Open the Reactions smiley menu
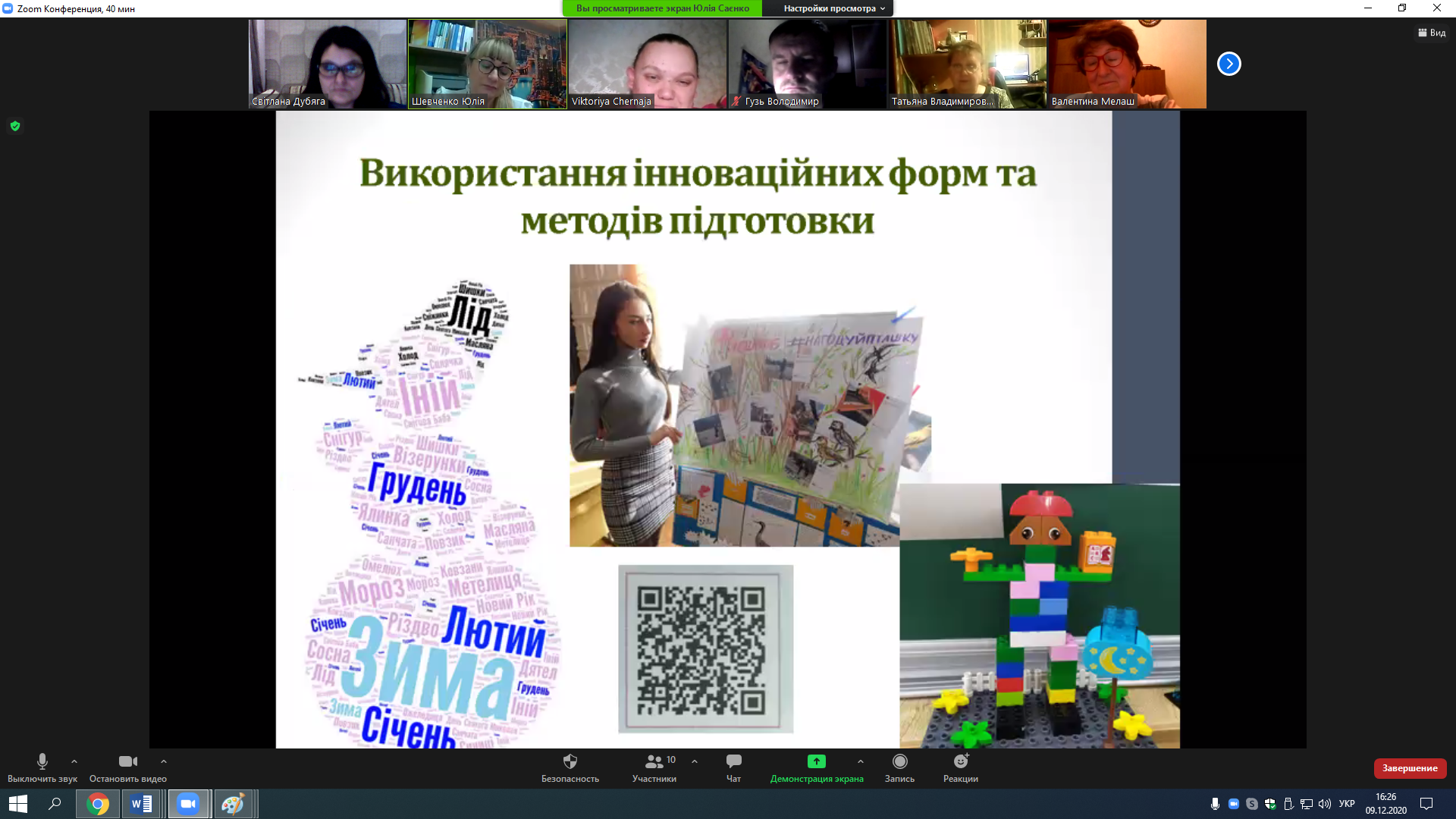Image resolution: width=1456 pixels, height=819 pixels. (960, 761)
